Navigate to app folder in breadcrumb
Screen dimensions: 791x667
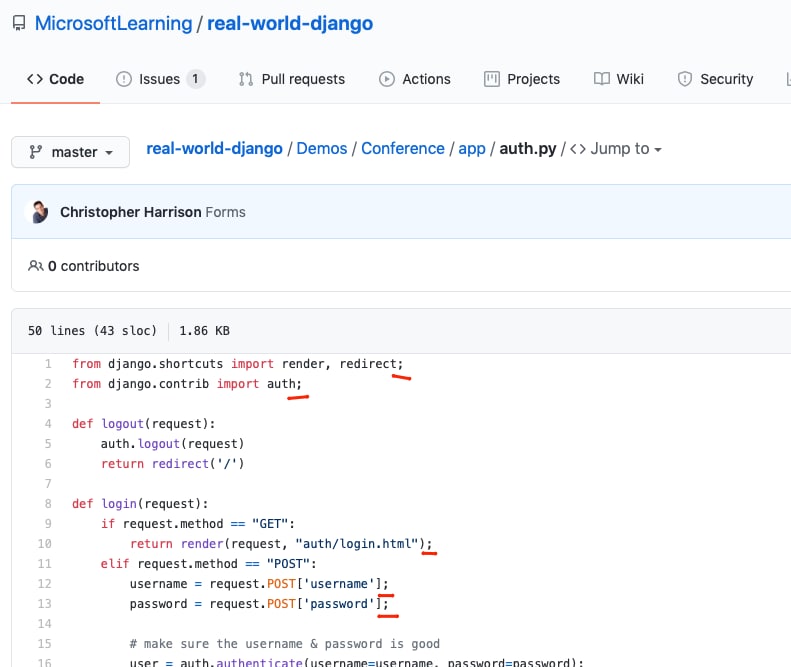[x=472, y=149]
